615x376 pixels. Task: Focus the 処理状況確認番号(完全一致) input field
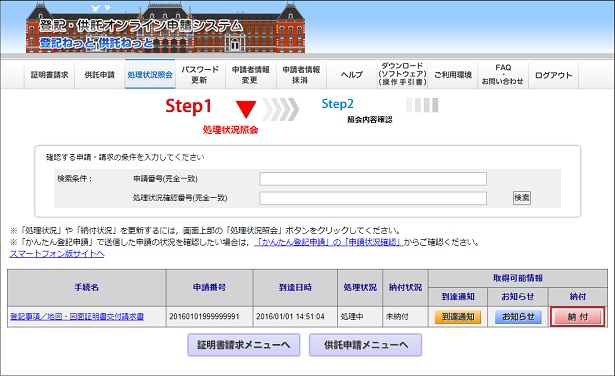[373, 198]
